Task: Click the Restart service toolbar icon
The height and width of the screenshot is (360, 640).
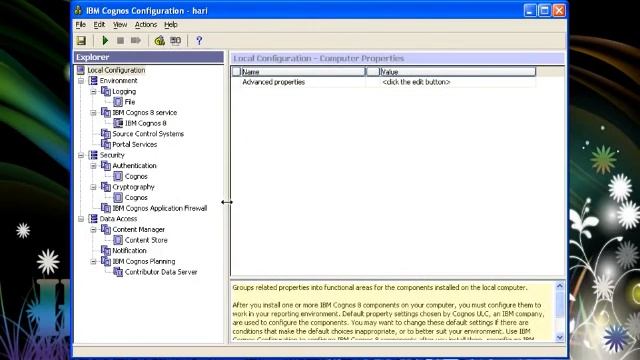Action: (136, 40)
